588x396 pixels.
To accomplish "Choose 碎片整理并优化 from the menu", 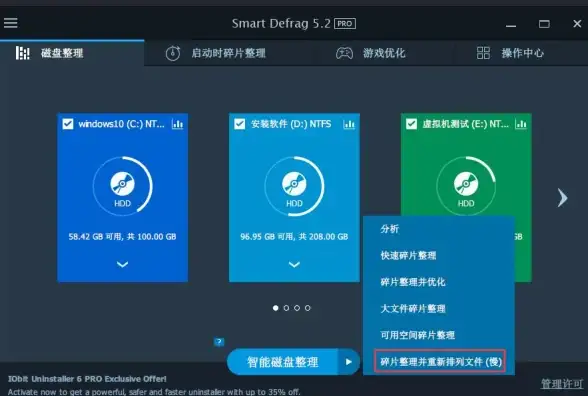I will [x=439, y=282].
